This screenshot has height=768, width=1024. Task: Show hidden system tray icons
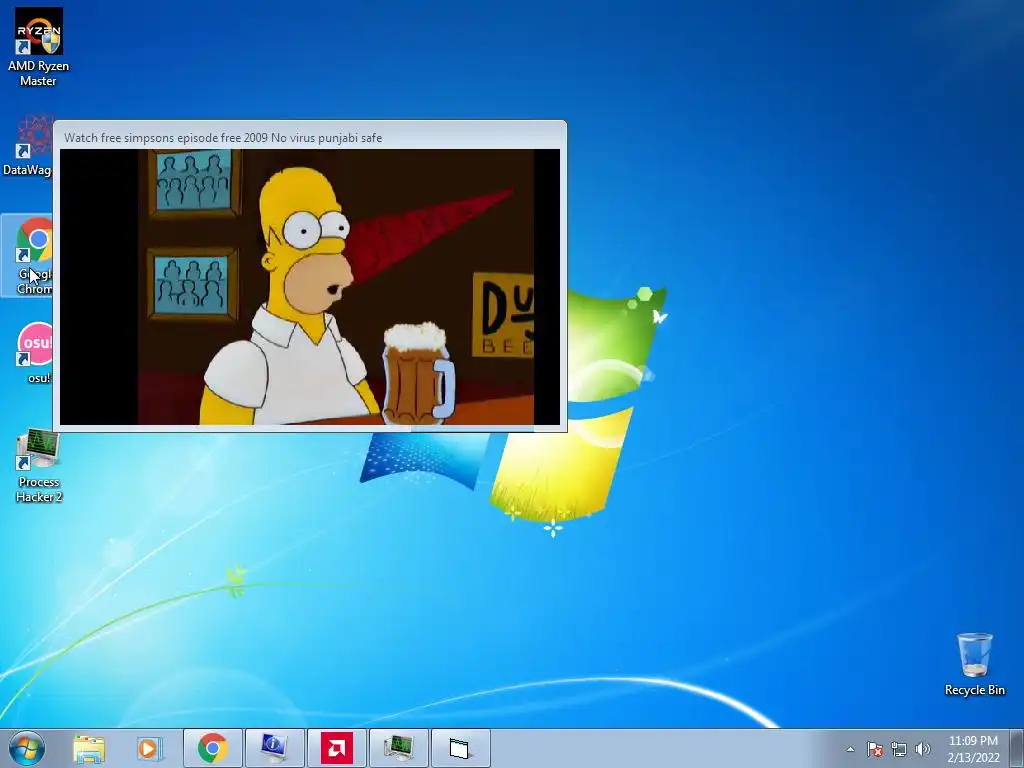[x=850, y=749]
